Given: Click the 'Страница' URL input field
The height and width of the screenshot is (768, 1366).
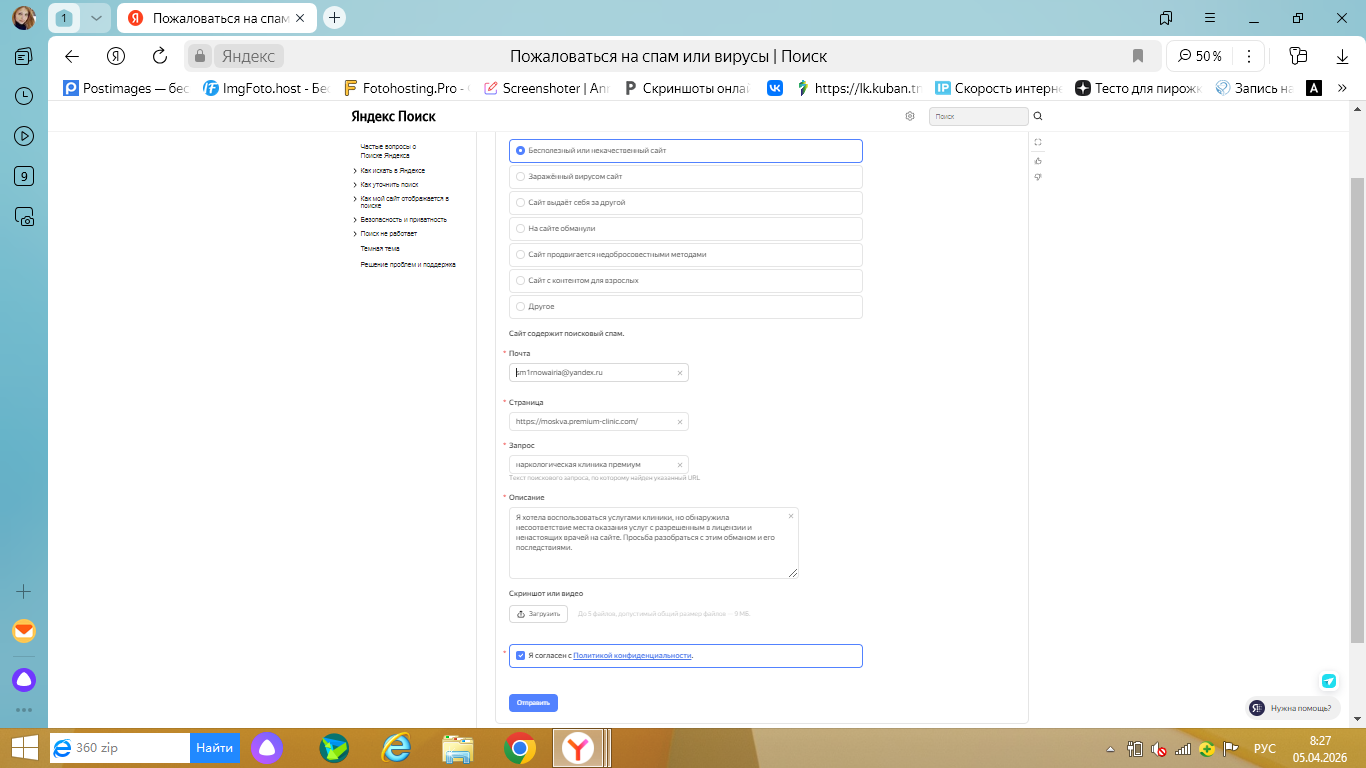Looking at the screenshot, I should [x=592, y=422].
